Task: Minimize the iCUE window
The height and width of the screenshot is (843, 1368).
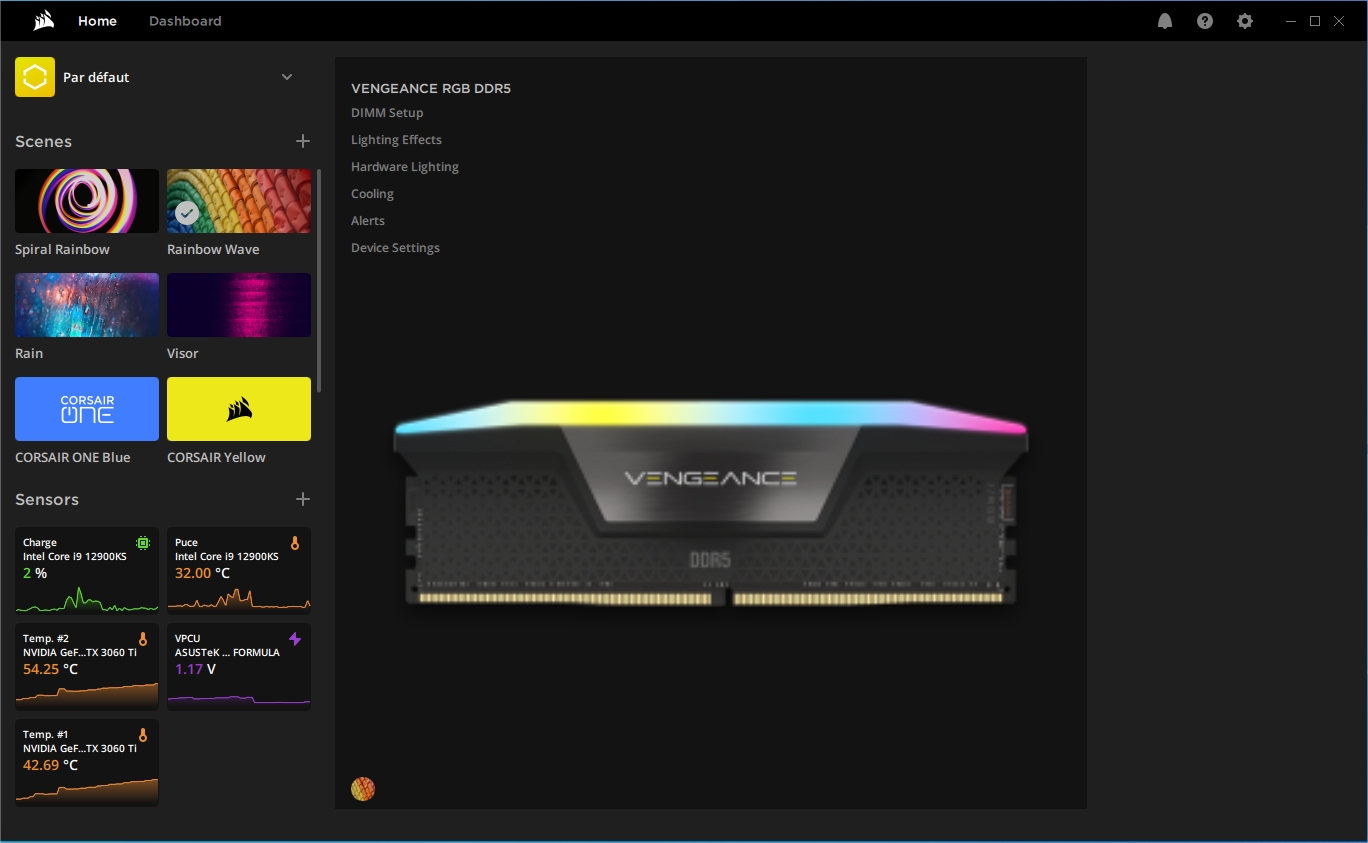Action: 1290,20
